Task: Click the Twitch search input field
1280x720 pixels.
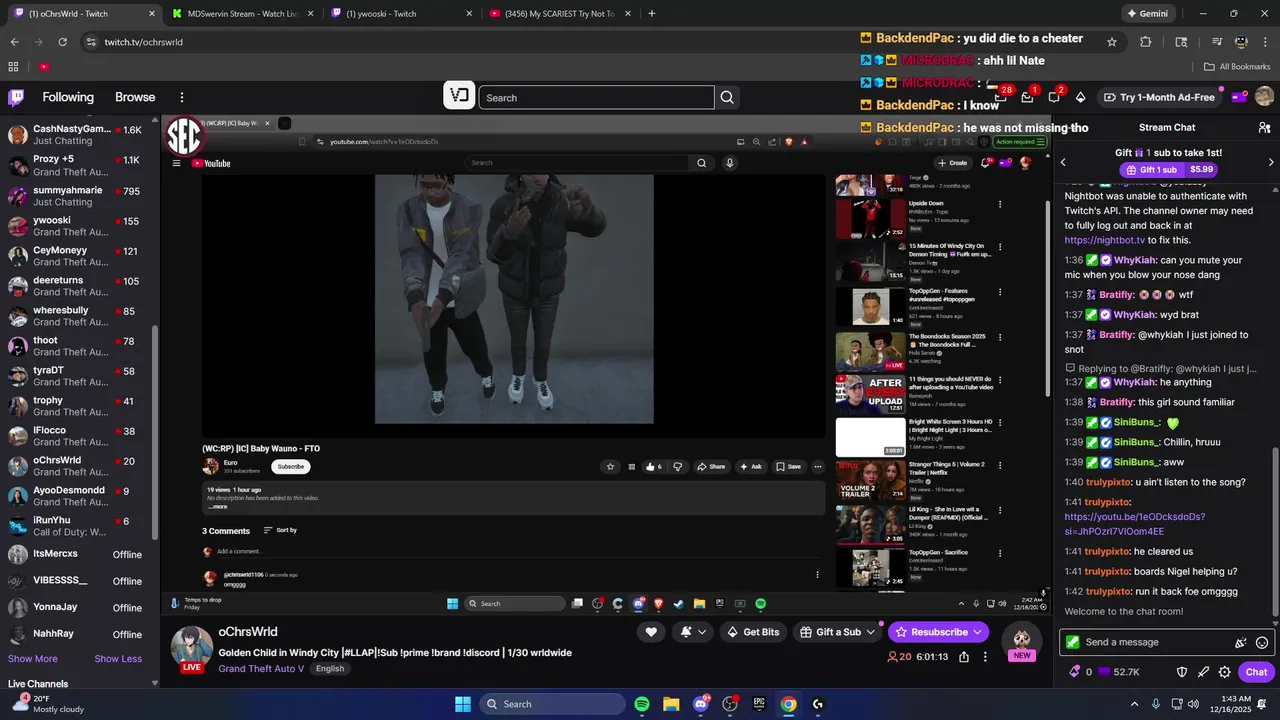Action: (597, 97)
